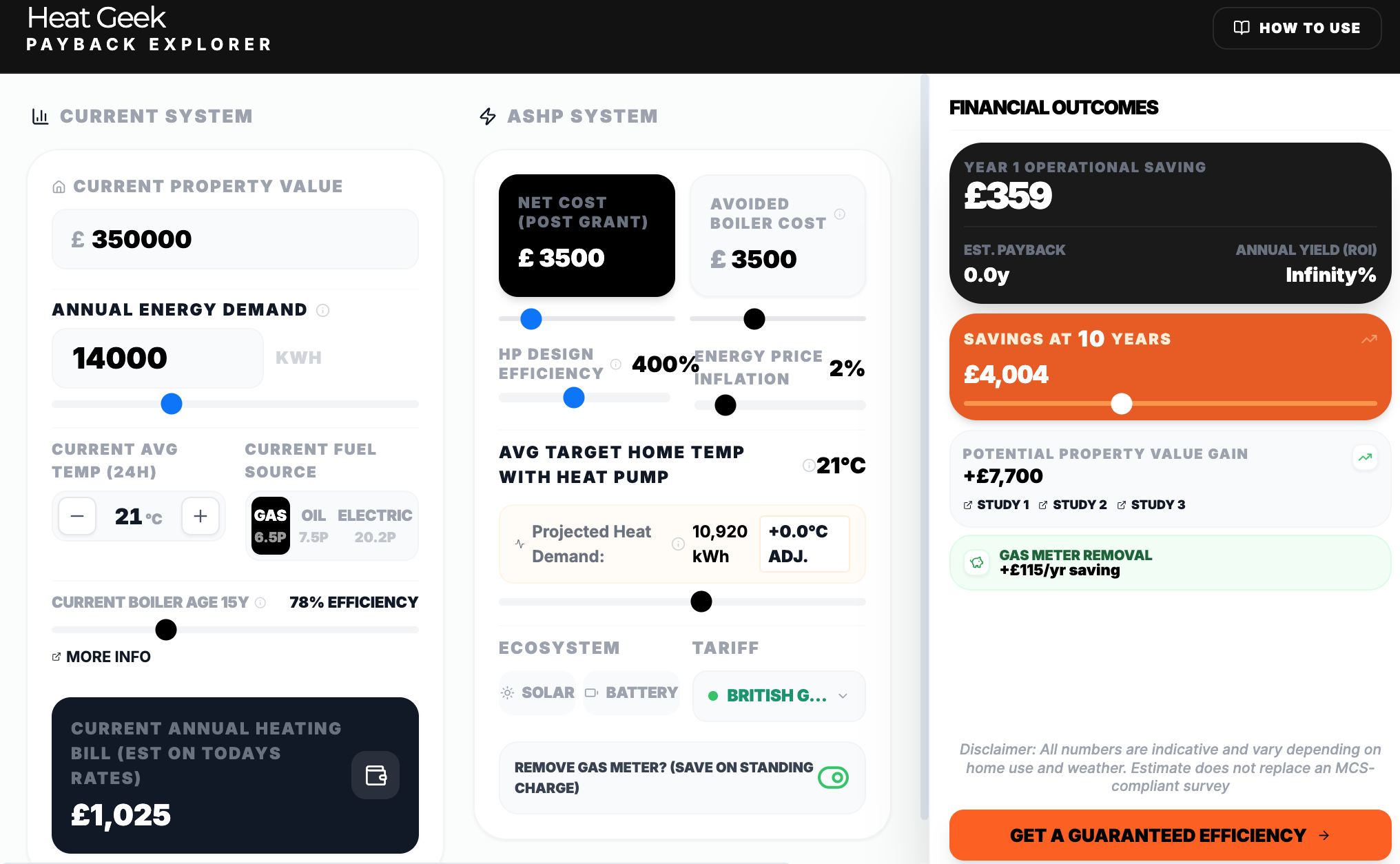Click the info icon next to Avoided Boiler Cost
Image resolution: width=1400 pixels, height=864 pixels.
(x=839, y=214)
